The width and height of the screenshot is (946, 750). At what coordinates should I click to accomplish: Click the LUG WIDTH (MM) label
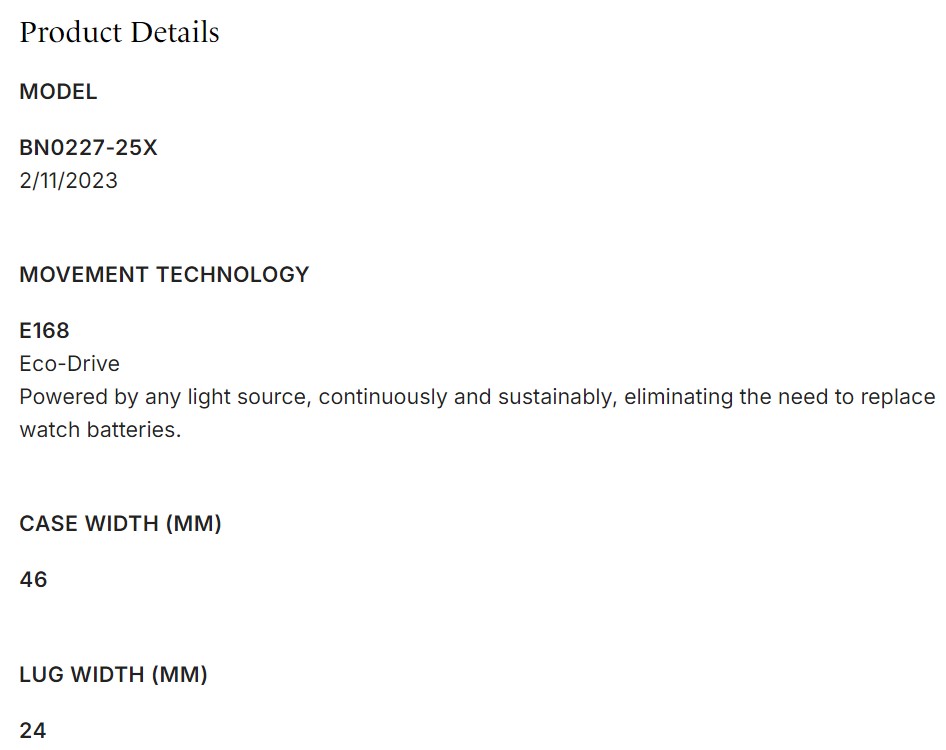[x=113, y=675]
